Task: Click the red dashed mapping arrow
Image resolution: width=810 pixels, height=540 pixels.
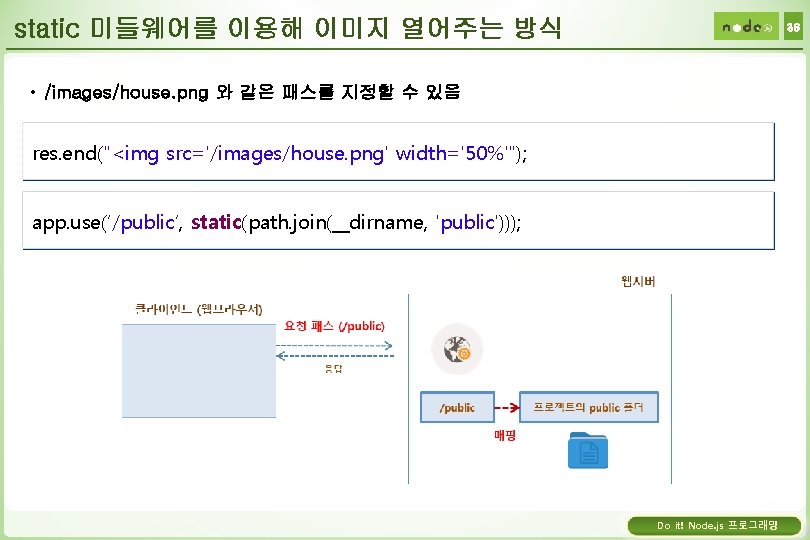Action: click(507, 408)
